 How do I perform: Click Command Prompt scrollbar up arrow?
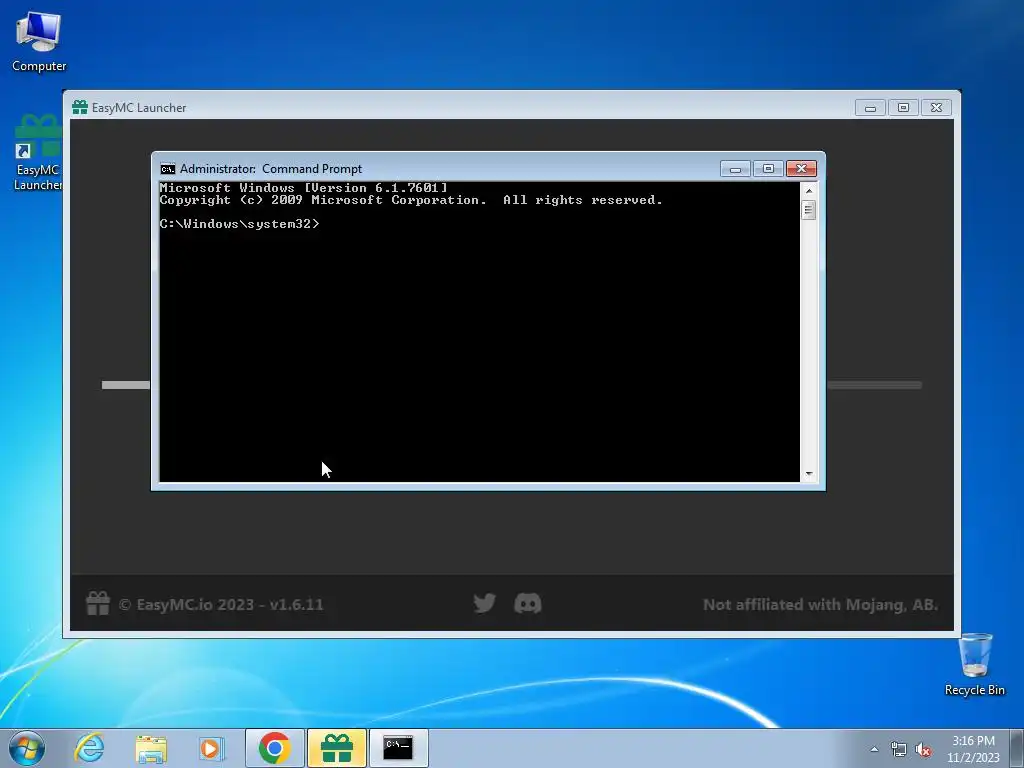808,191
